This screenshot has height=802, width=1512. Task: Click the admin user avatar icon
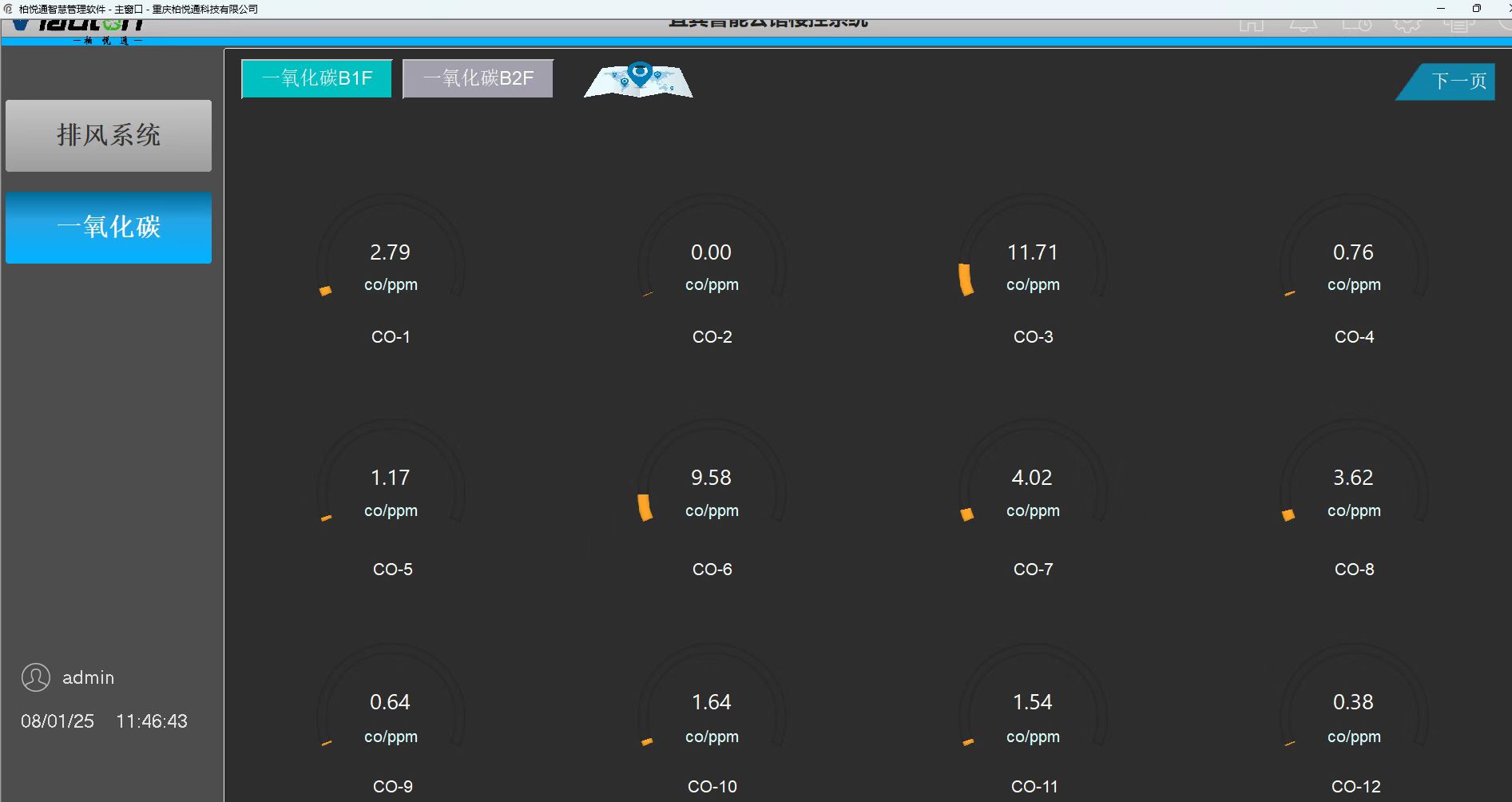(x=36, y=677)
